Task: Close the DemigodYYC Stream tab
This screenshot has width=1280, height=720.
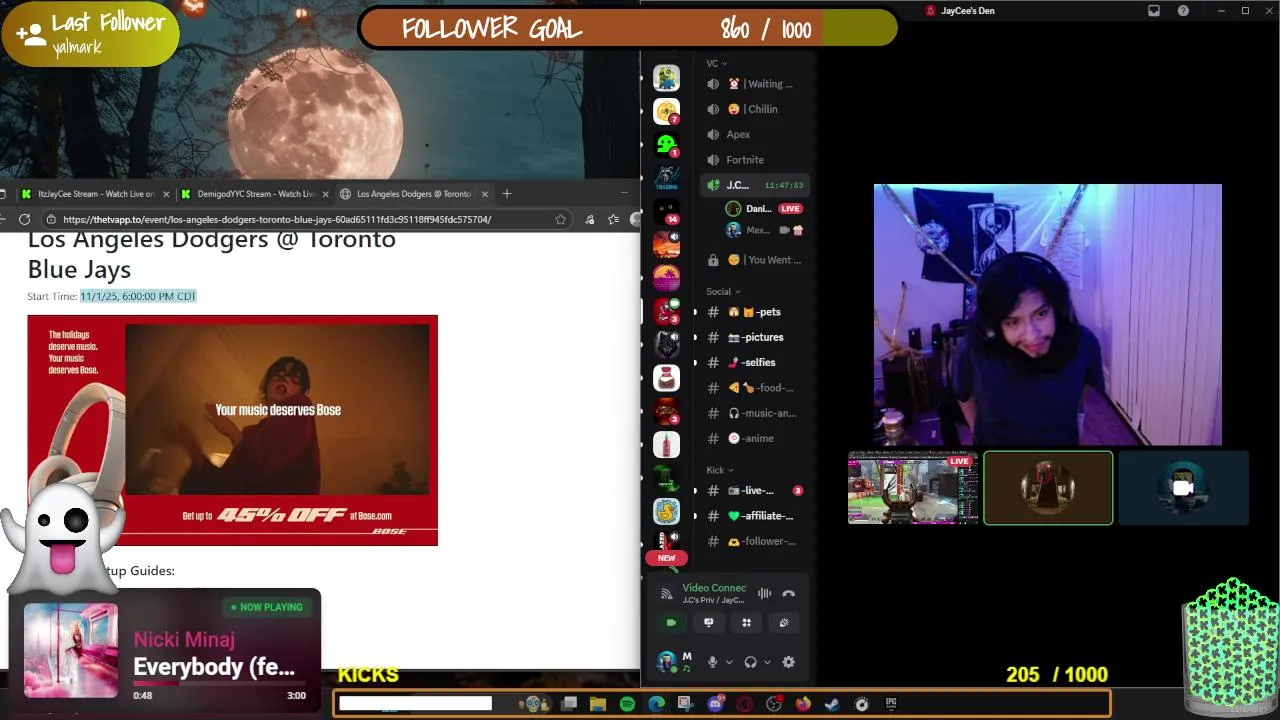Action: (325, 194)
